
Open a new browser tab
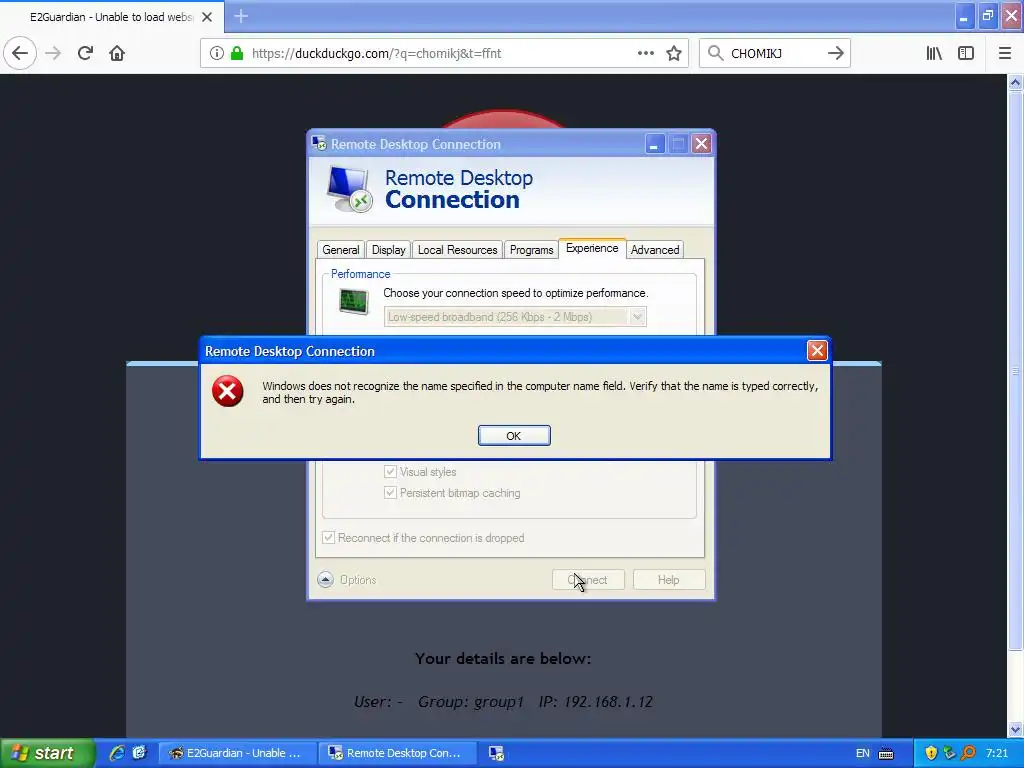(x=241, y=16)
